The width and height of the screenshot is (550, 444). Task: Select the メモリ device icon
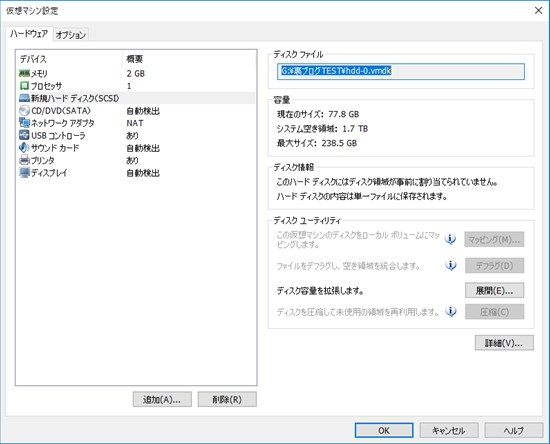(x=24, y=73)
